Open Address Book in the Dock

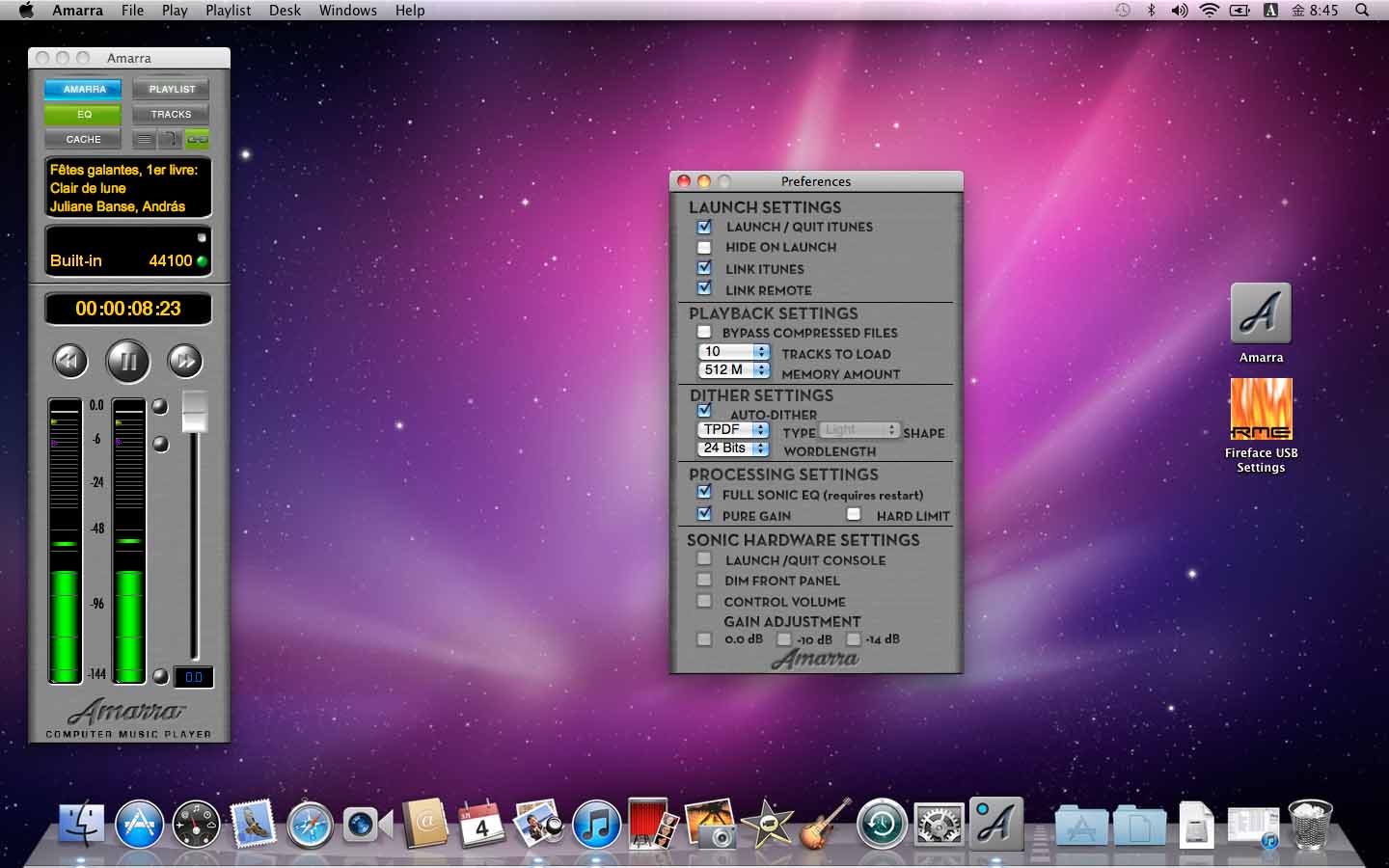[x=424, y=825]
